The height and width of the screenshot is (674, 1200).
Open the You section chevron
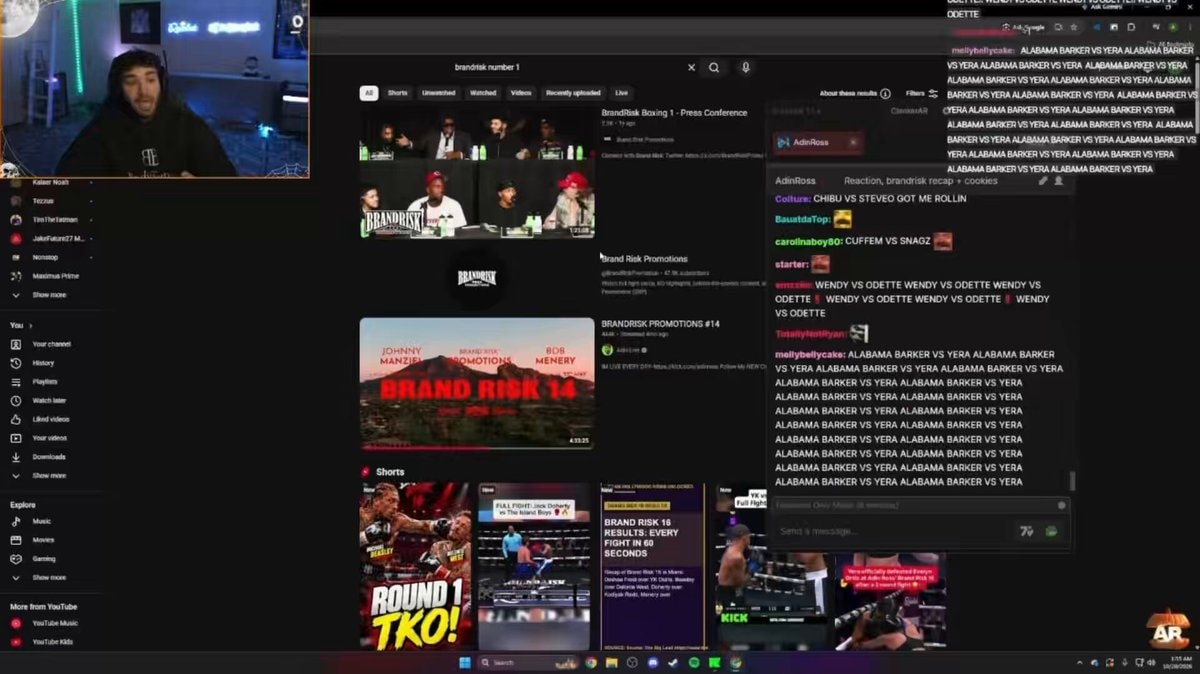30,326
